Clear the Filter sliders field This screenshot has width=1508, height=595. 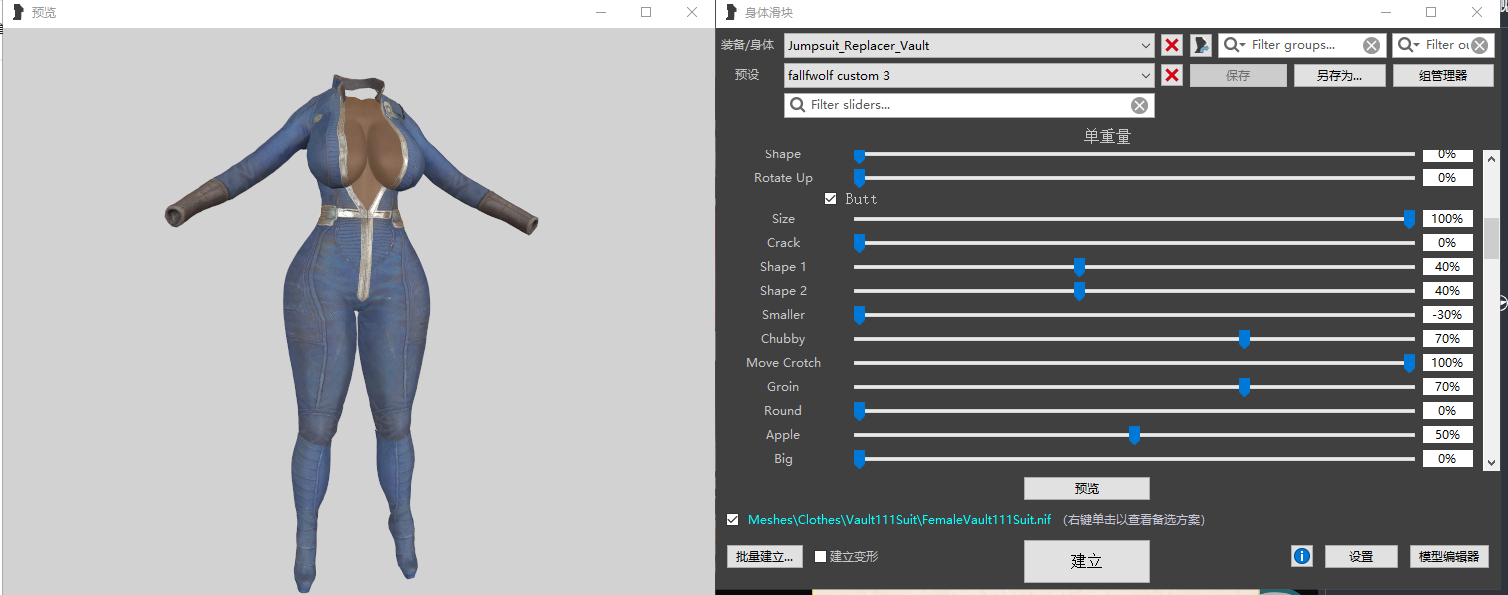point(1139,105)
